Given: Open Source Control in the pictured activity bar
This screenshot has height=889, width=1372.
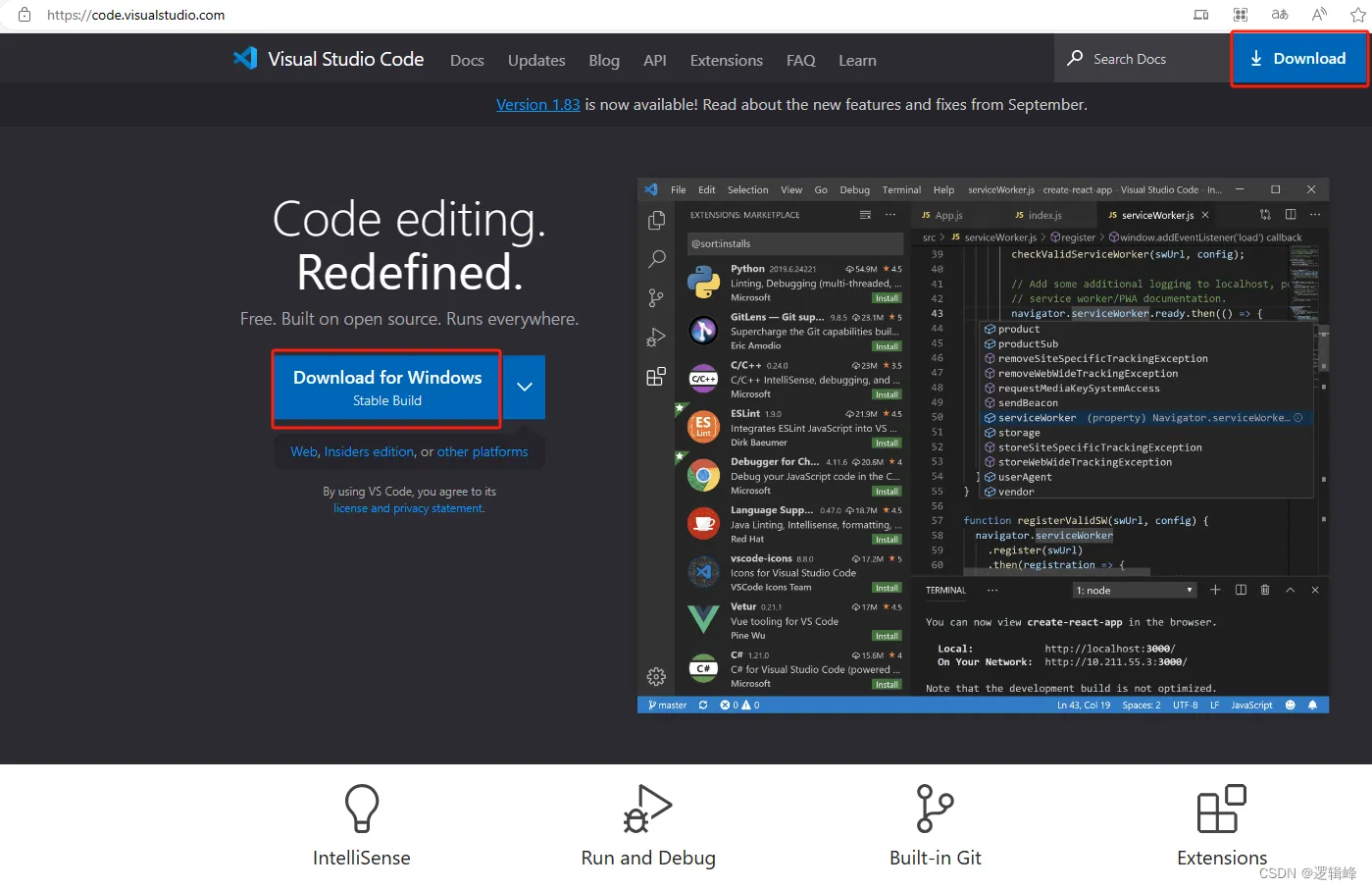Looking at the screenshot, I should (656, 298).
